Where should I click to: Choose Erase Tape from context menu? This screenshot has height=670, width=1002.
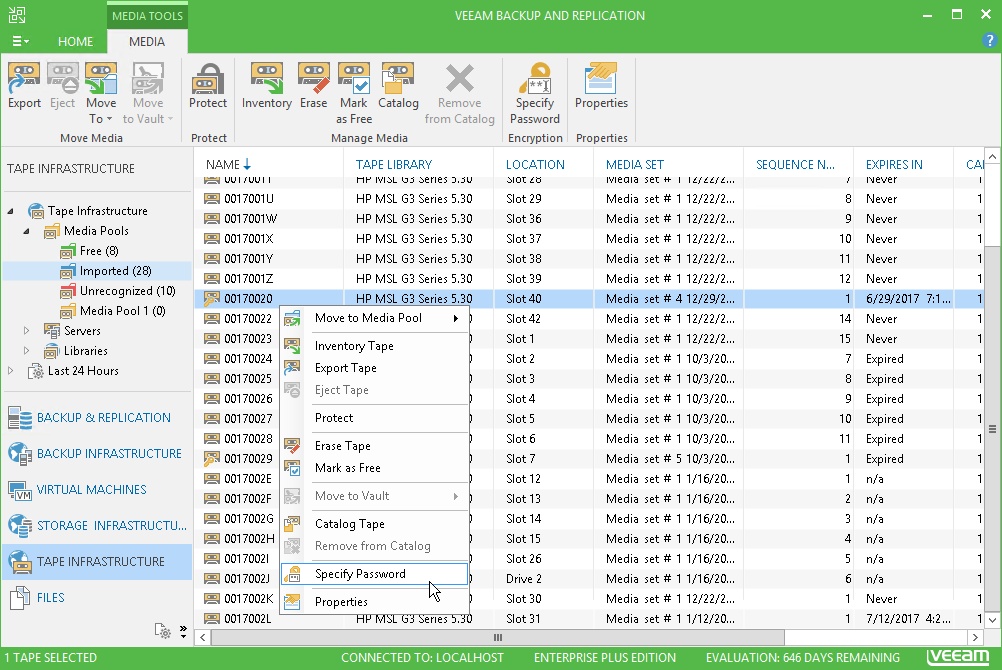coord(375,446)
